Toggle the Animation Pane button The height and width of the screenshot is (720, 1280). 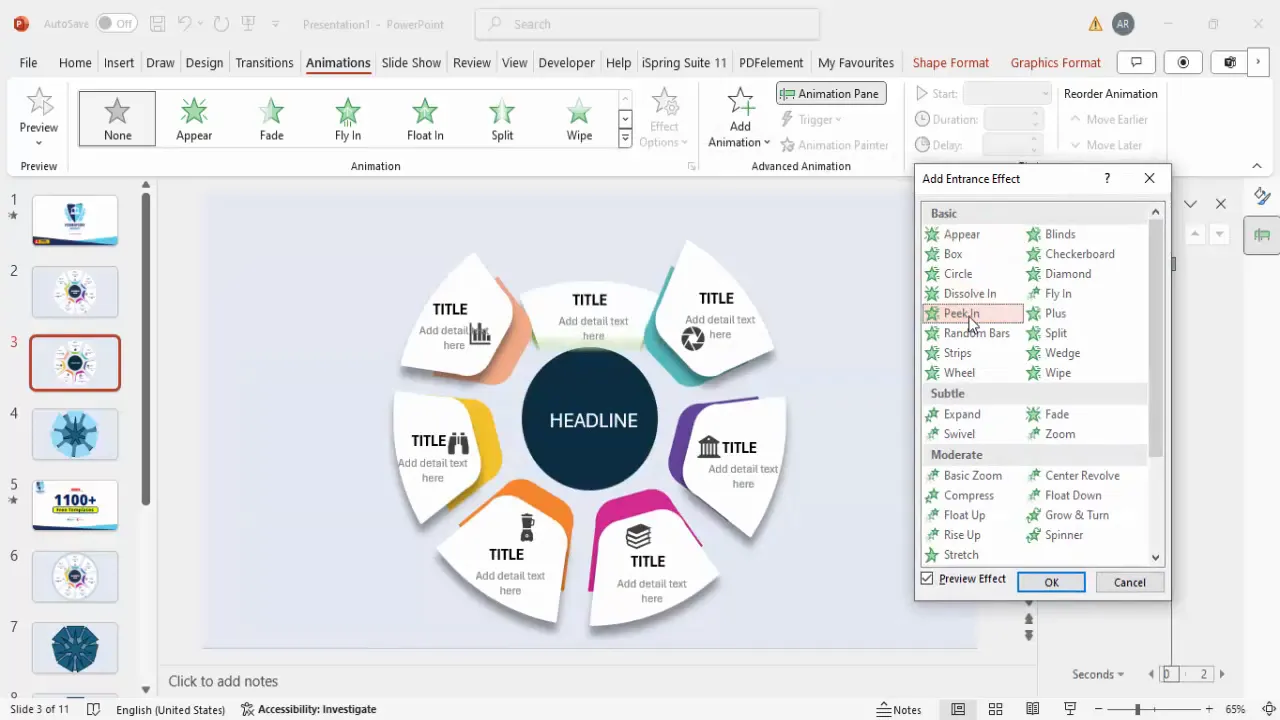pyautogui.click(x=831, y=94)
